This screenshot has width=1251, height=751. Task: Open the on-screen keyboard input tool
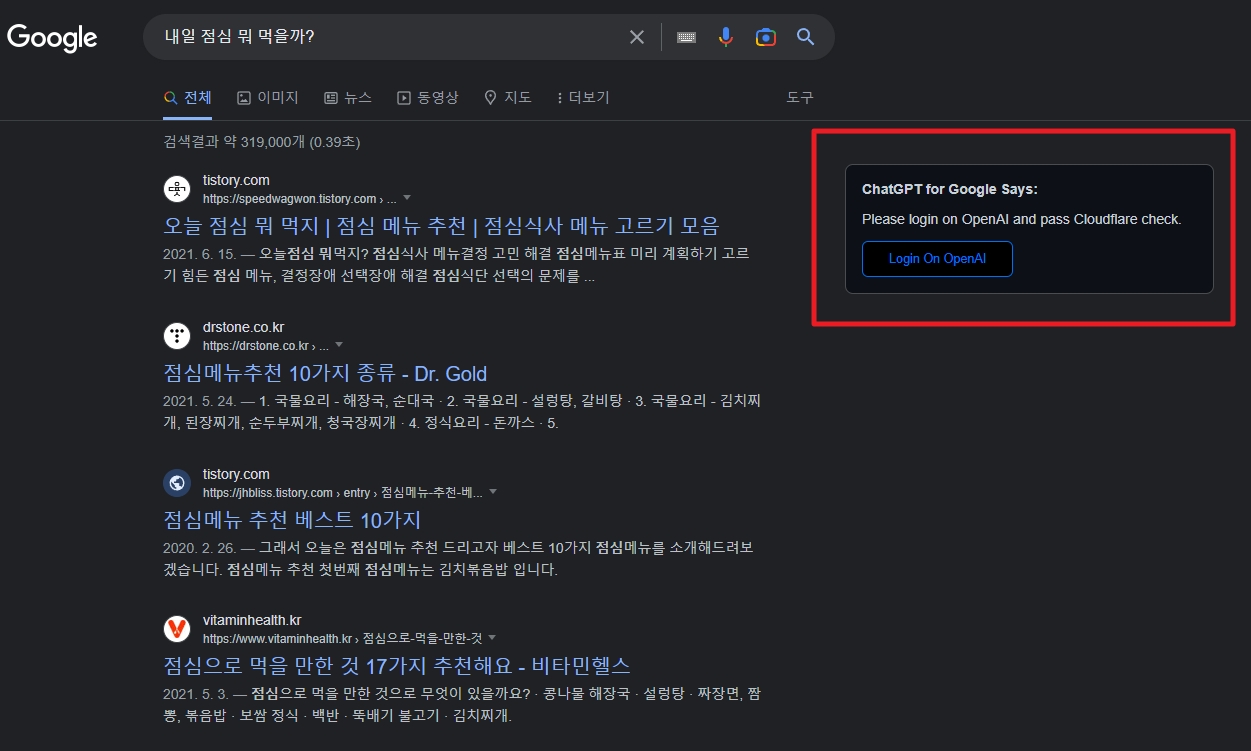point(686,37)
